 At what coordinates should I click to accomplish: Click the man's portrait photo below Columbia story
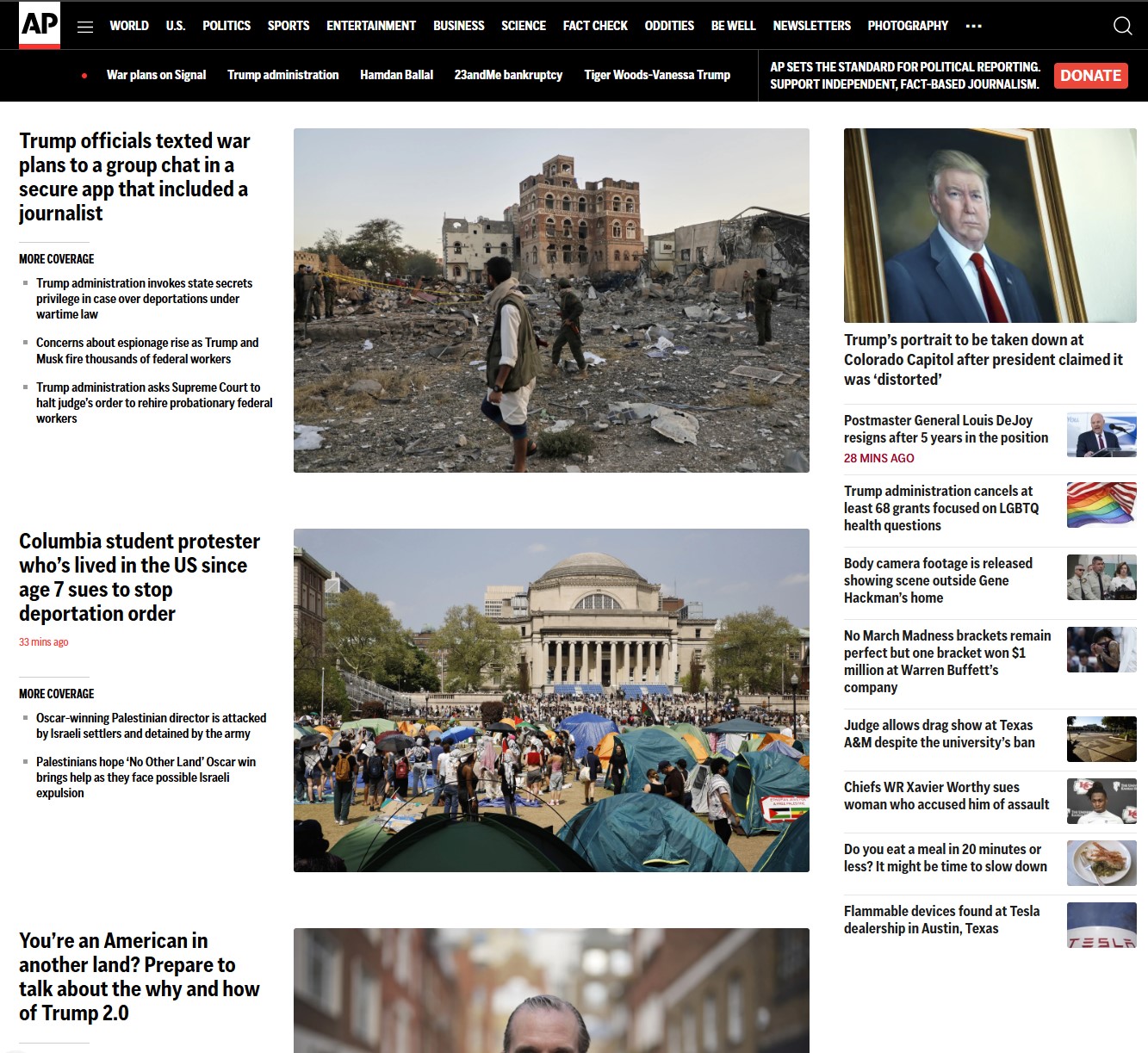pos(551,990)
